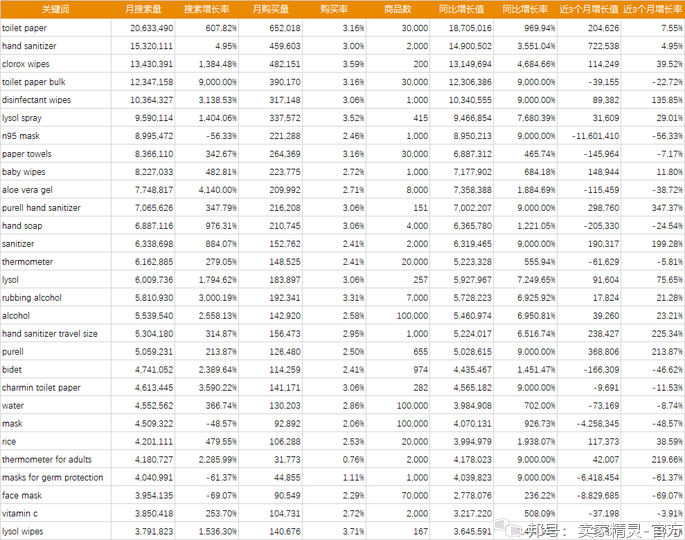Viewport: 685px width, 540px height.
Task: Click the 月搜索量 column header
Action: [x=143, y=9]
